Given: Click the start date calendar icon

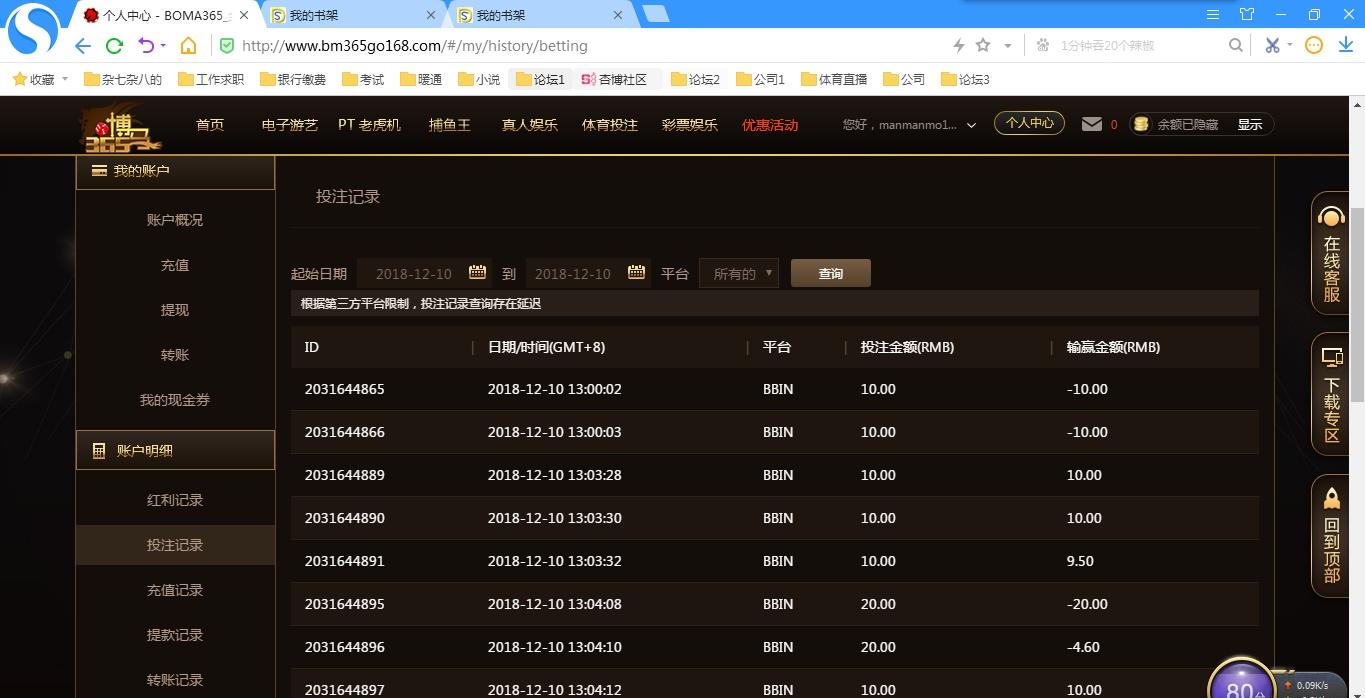Looking at the screenshot, I should [x=477, y=272].
